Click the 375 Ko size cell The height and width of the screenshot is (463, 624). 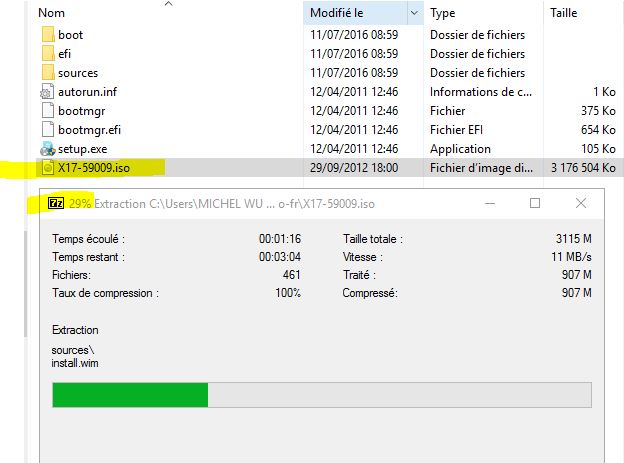pos(598,111)
